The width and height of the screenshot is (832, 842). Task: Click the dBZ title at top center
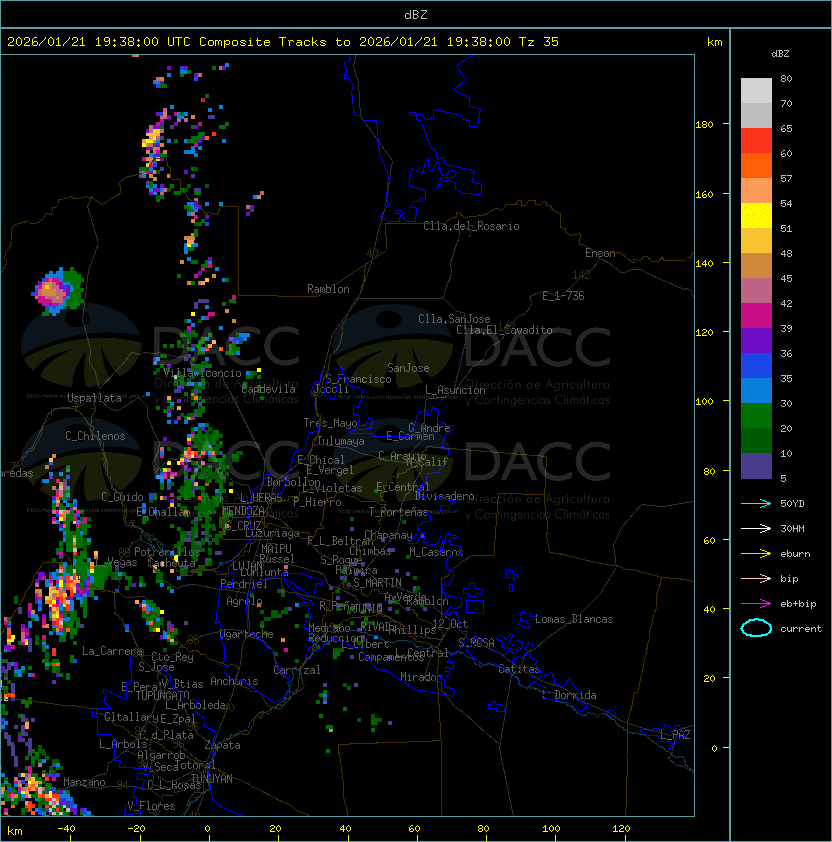(416, 14)
